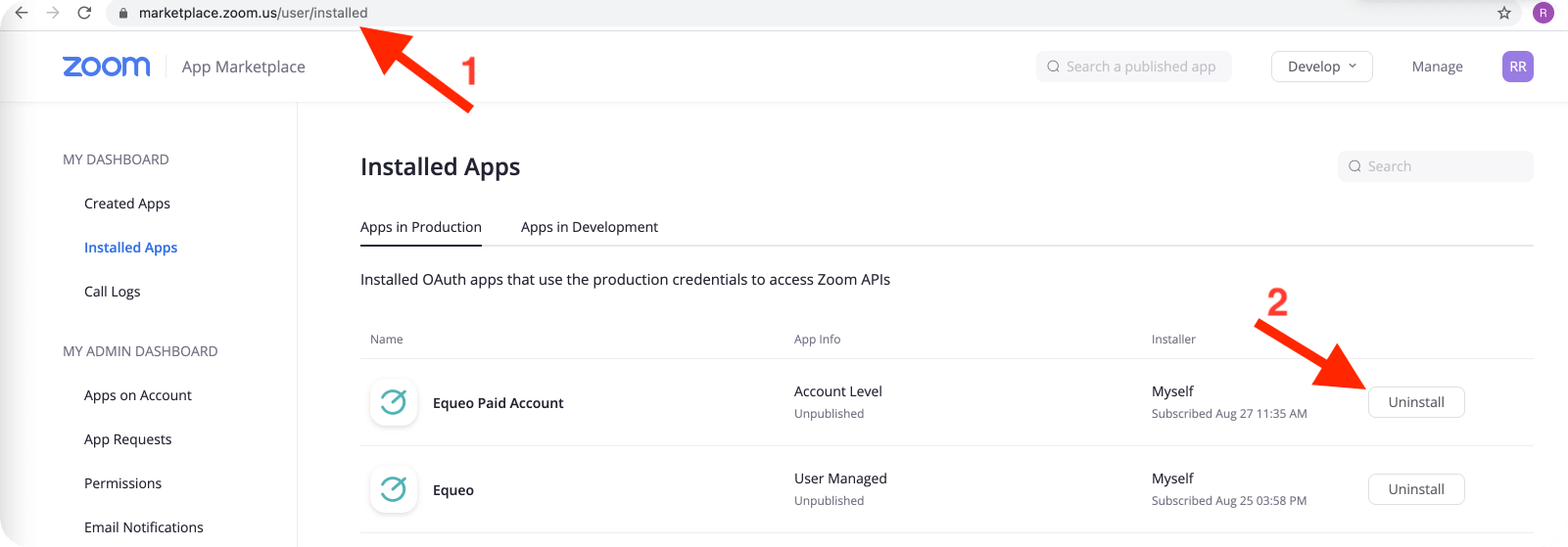Open Apps on Account in the sidebar
Viewport: 1568px width, 547px height.
click(x=138, y=395)
